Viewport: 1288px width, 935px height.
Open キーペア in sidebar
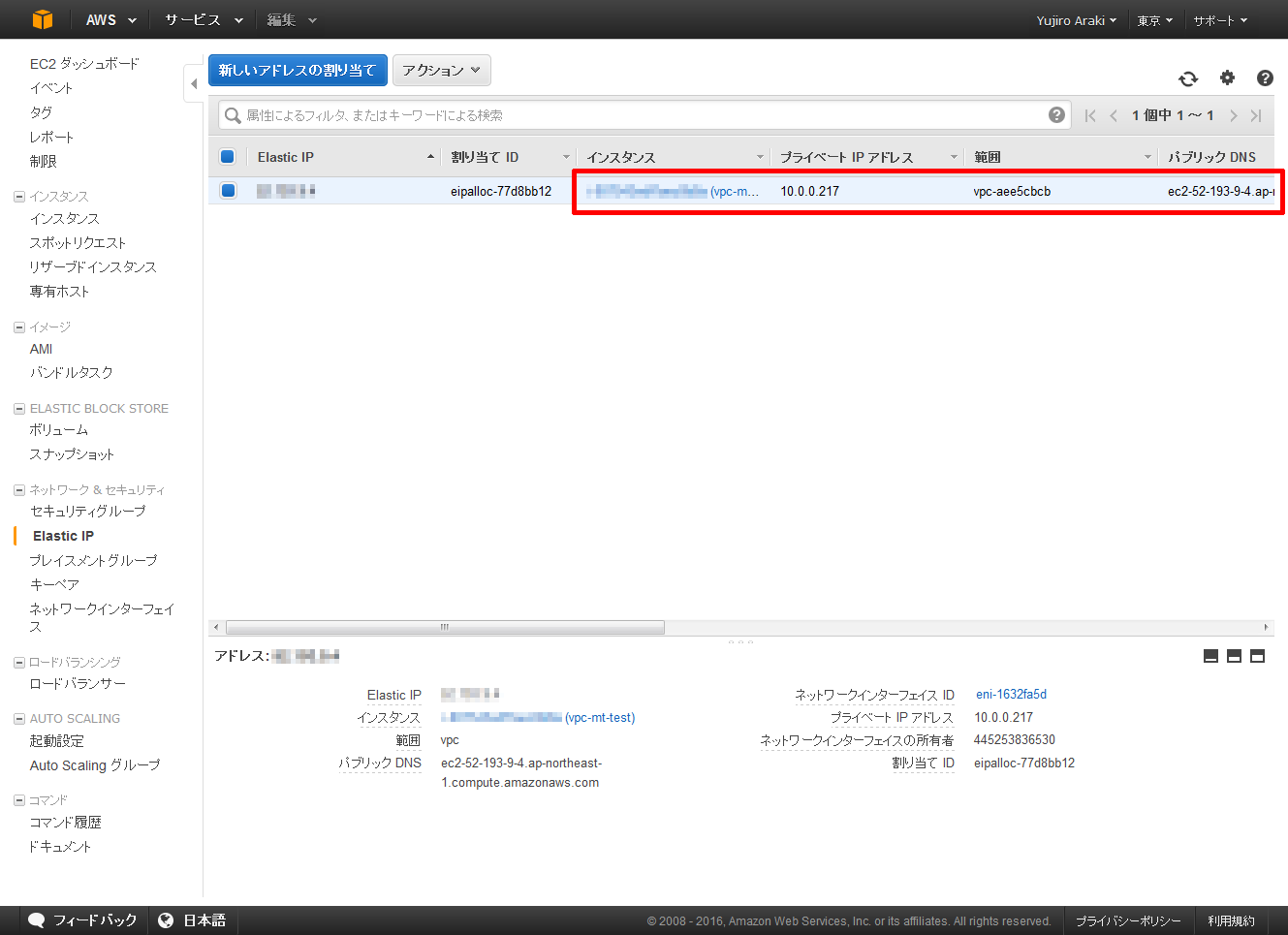click(54, 585)
